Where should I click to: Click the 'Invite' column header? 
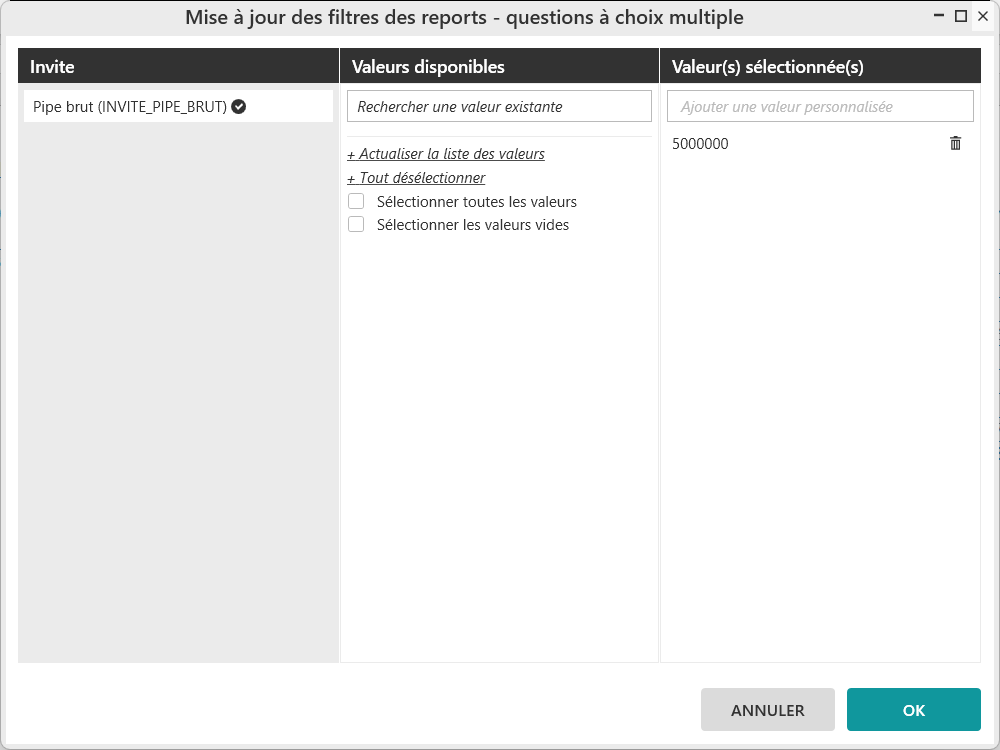coord(53,67)
